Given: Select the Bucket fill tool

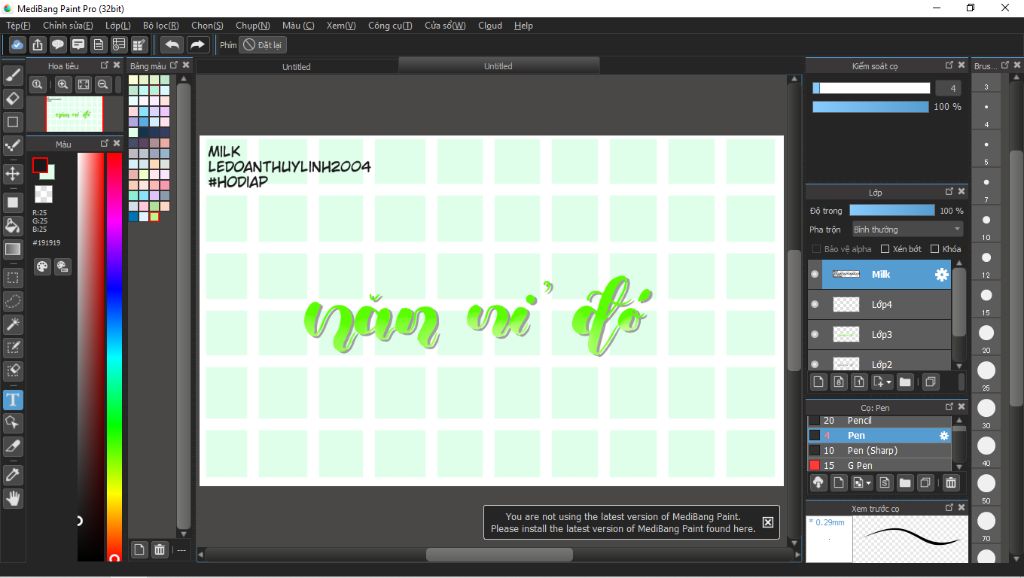Looking at the screenshot, I should (x=12, y=226).
